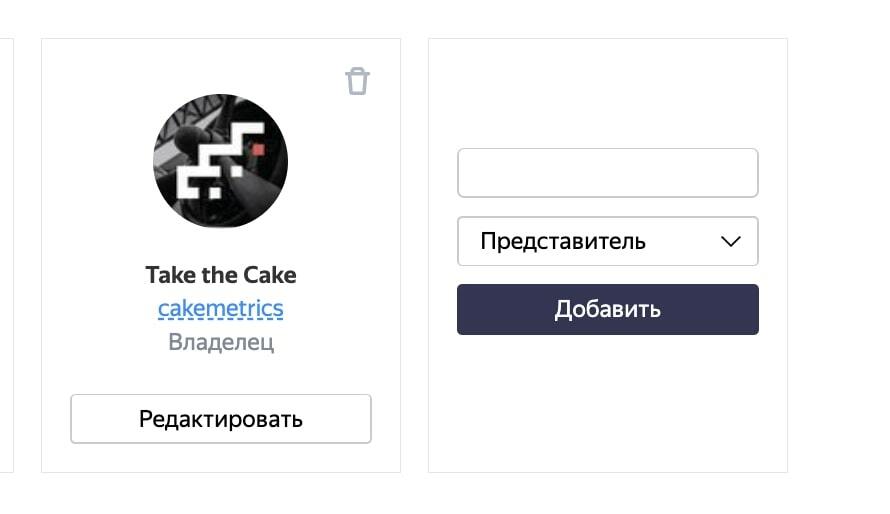The width and height of the screenshot is (890, 514).
Task: Click the dashed-underlined cakemetrics username
Action: [221, 309]
